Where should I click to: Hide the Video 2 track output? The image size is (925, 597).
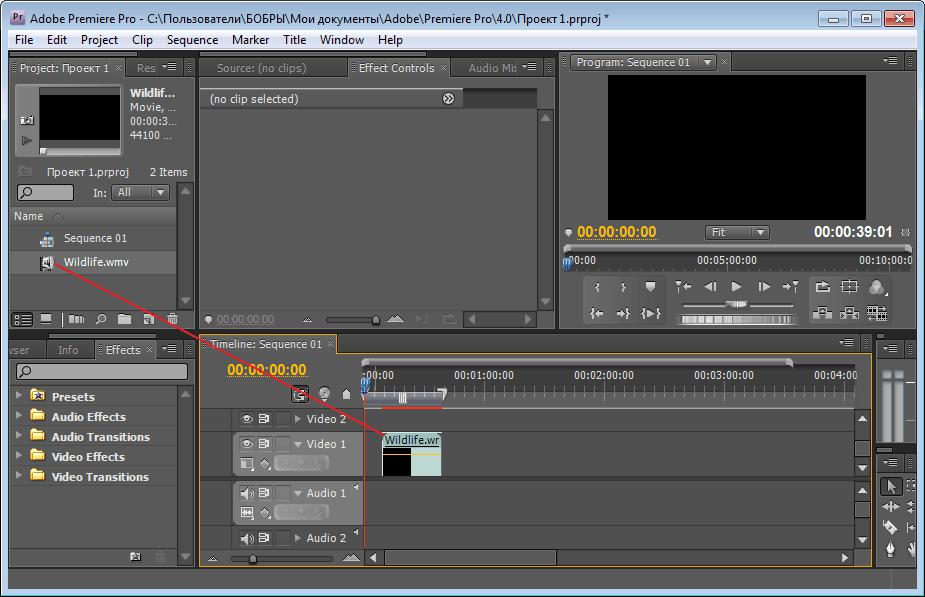(x=247, y=419)
